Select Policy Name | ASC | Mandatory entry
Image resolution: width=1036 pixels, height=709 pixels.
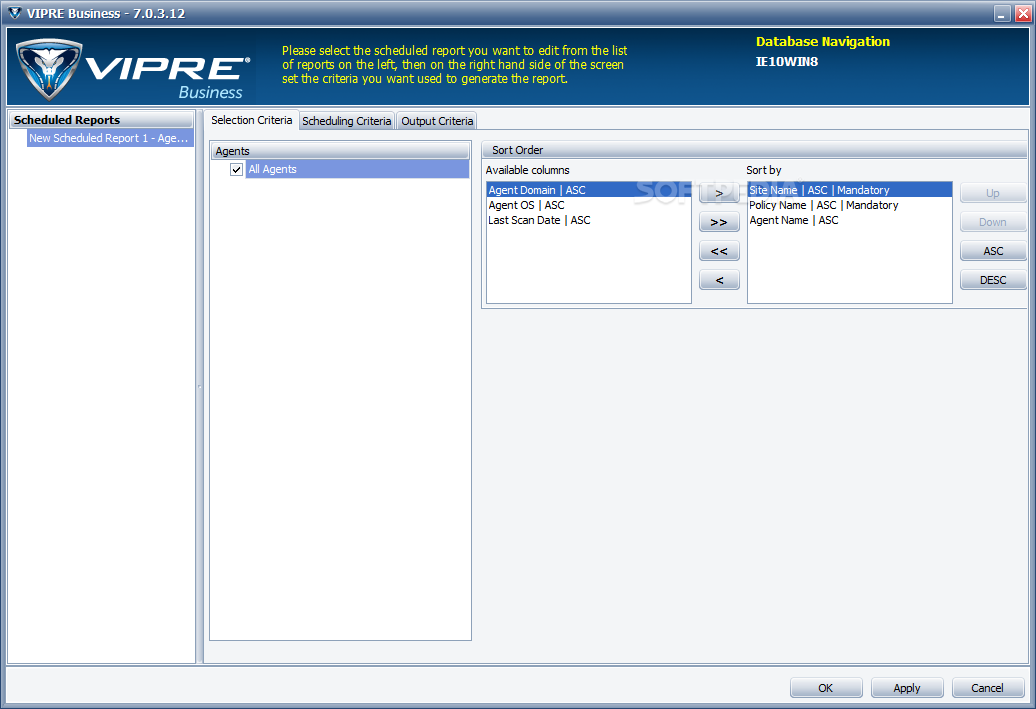coord(850,205)
